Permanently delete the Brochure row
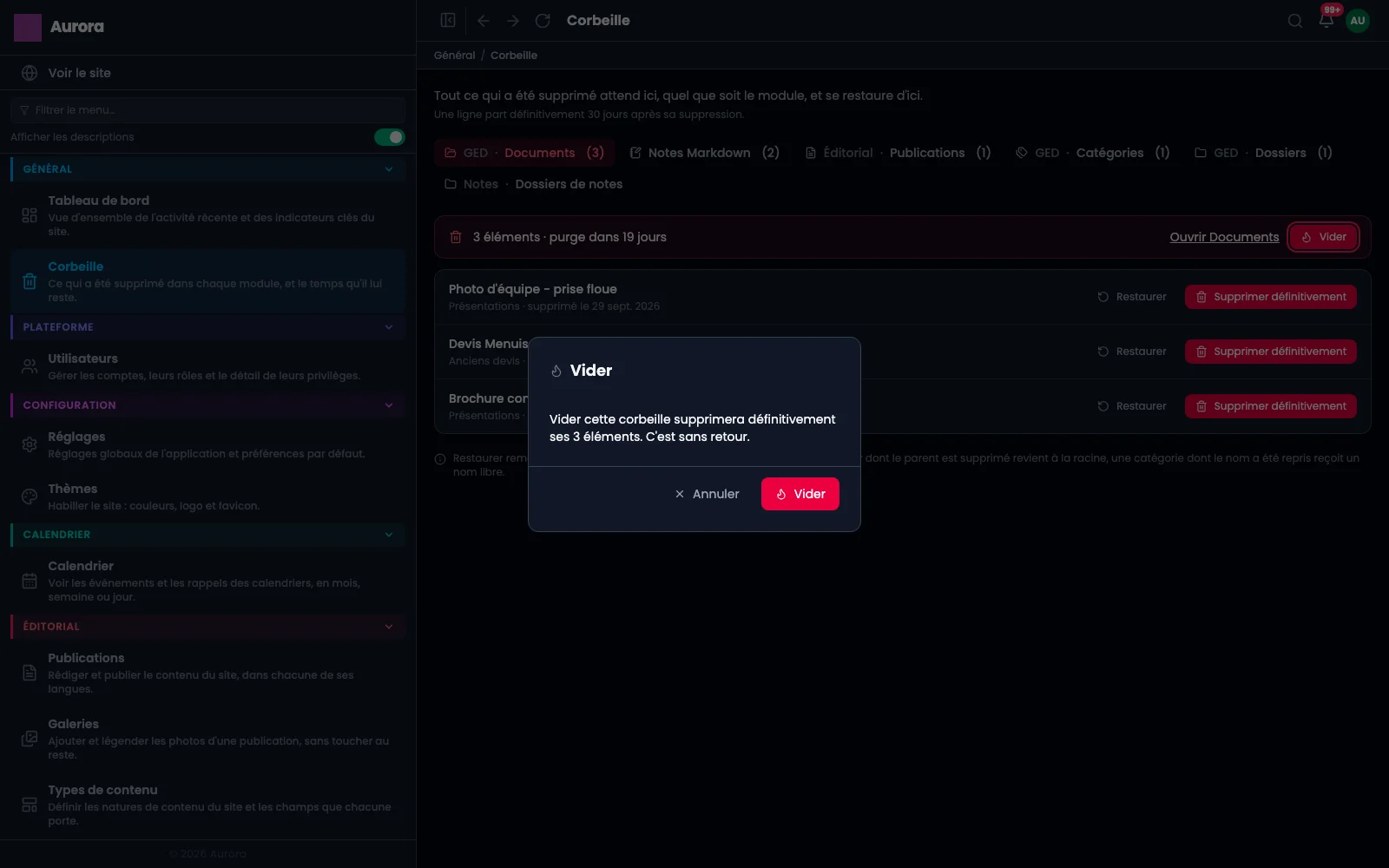The image size is (1389, 868). [x=1270, y=406]
